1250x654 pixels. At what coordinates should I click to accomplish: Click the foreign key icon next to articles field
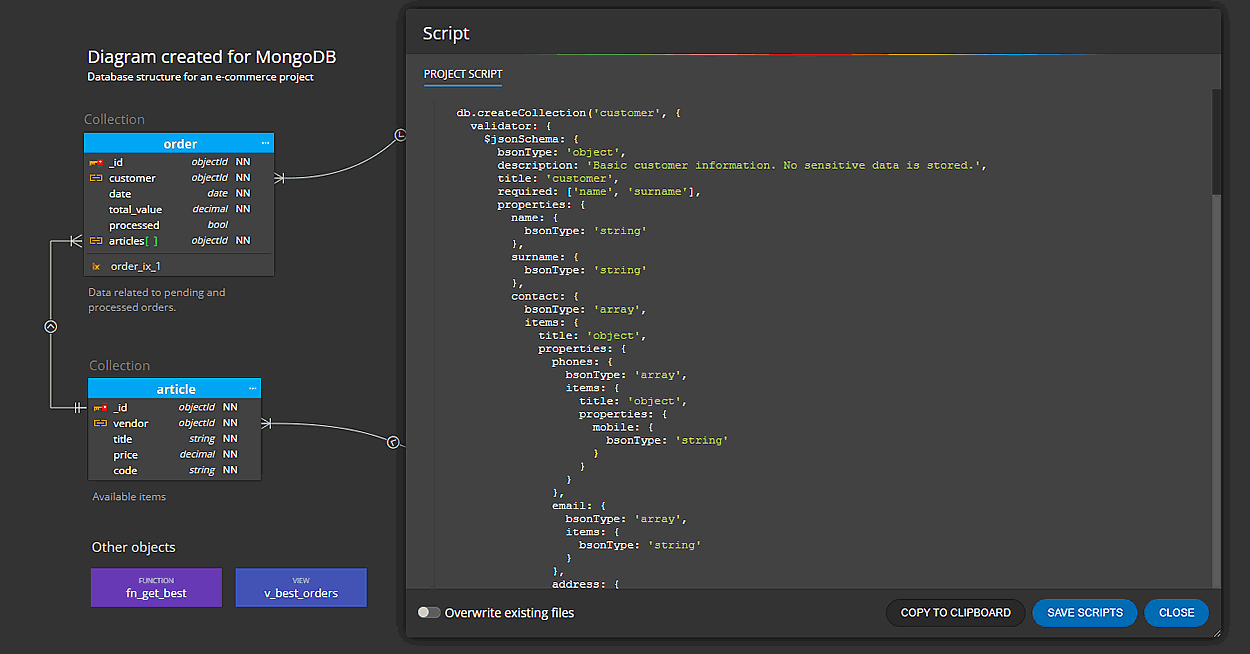pyautogui.click(x=97, y=240)
